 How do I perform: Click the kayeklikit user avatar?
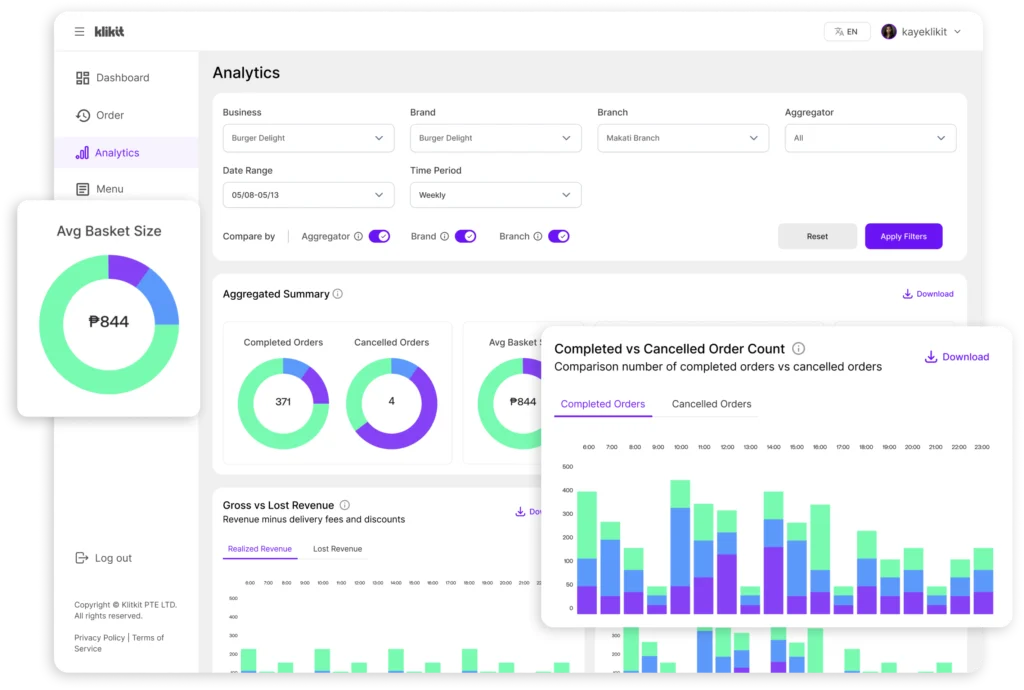[x=888, y=31]
